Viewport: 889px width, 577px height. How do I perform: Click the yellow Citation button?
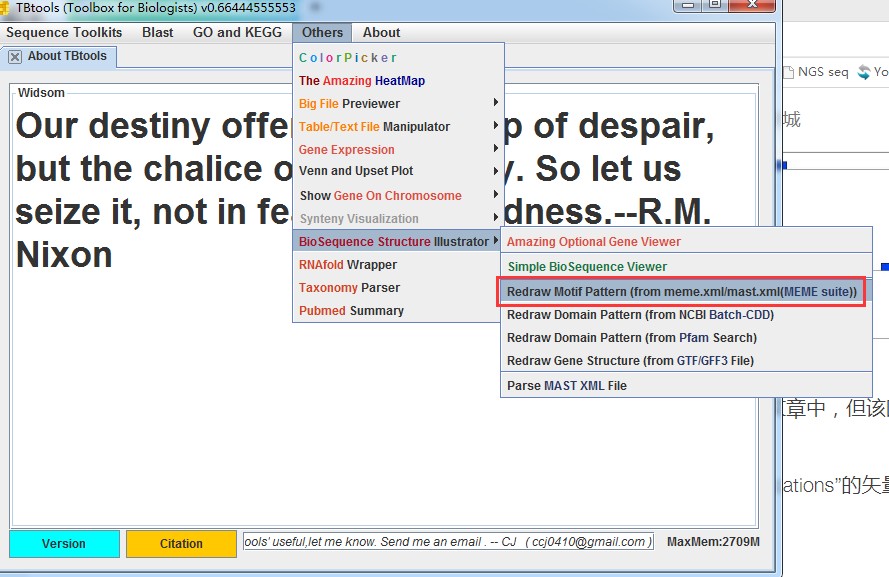coord(181,544)
